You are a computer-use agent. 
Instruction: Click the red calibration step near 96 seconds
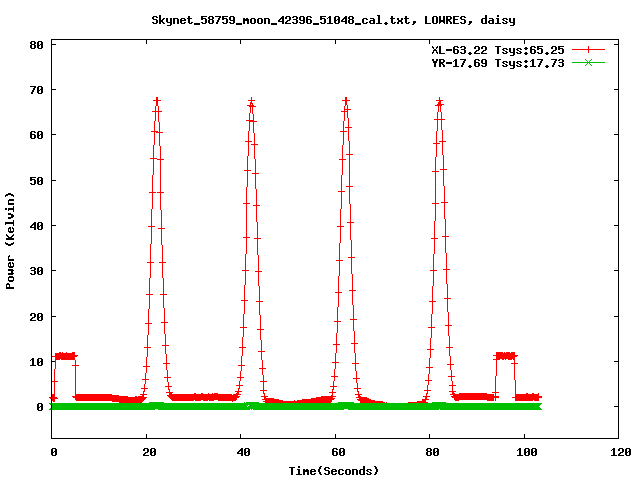[505, 356]
